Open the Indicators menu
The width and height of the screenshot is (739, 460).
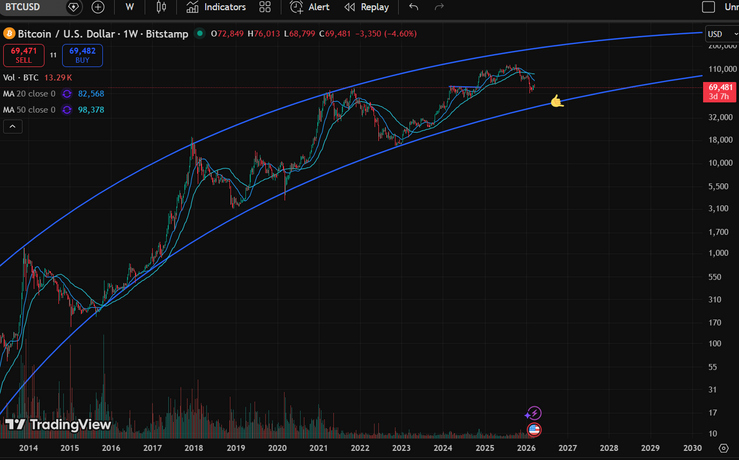[x=216, y=7]
